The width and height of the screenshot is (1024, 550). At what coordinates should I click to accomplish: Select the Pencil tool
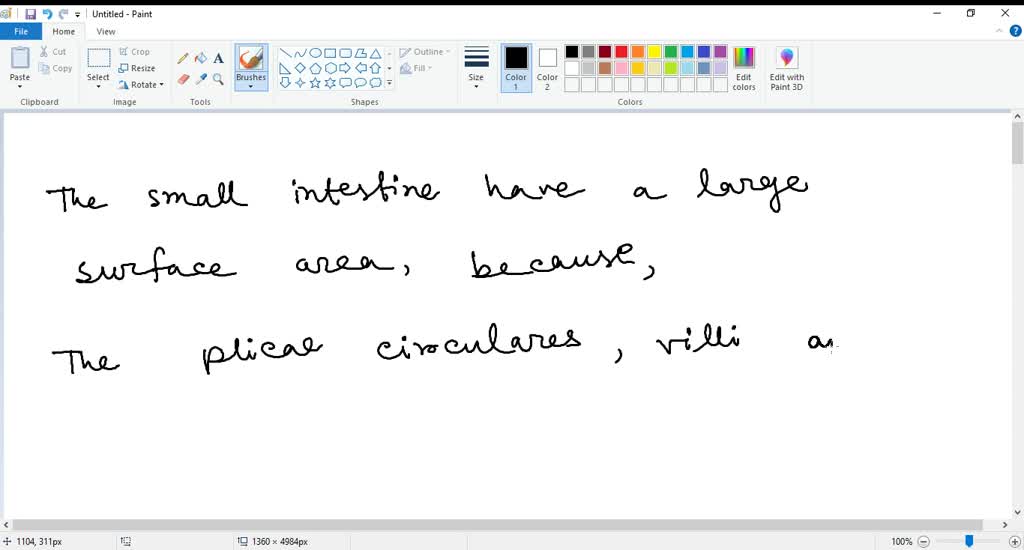pos(183,58)
